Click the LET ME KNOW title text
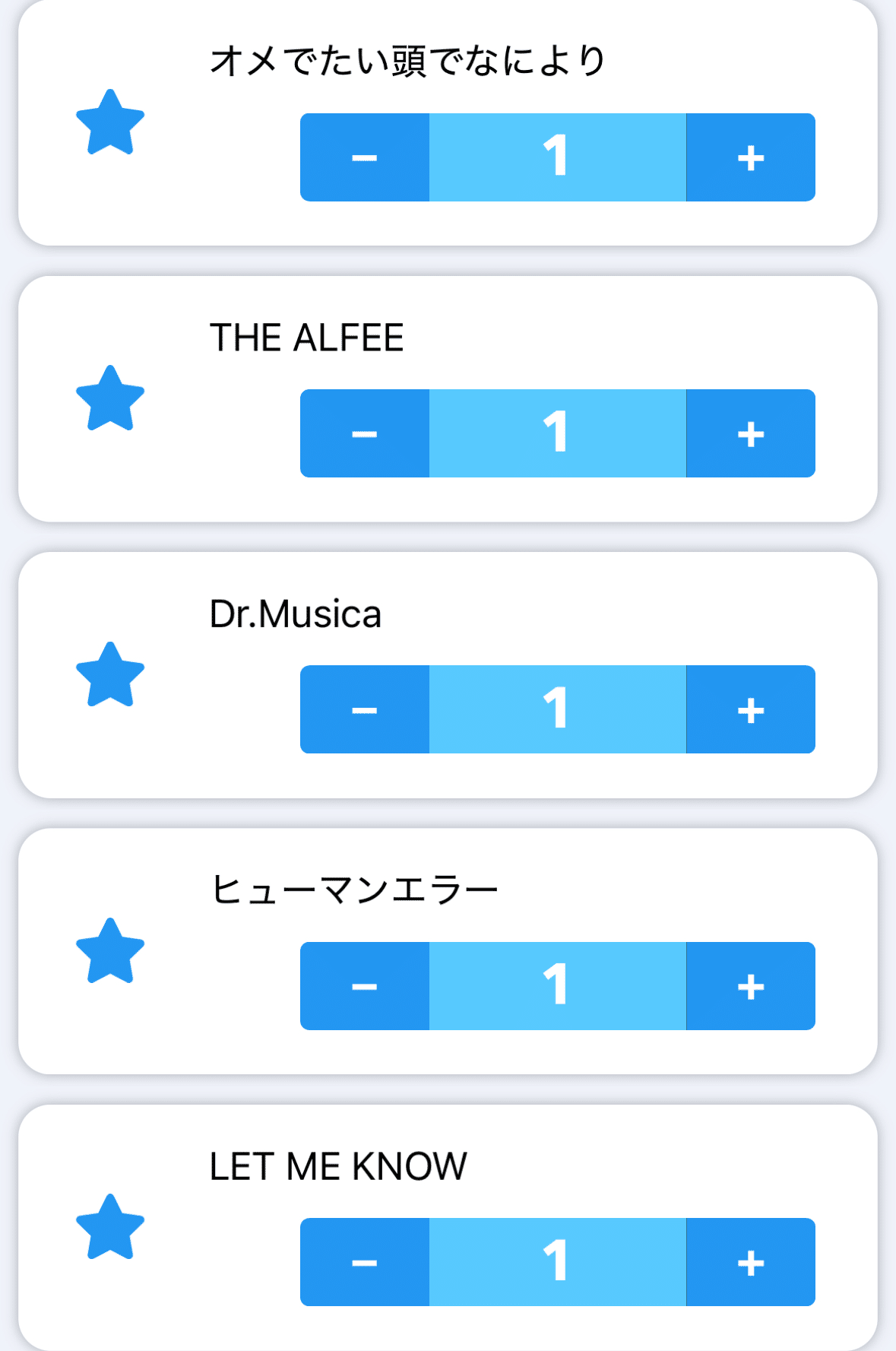 tap(338, 1166)
